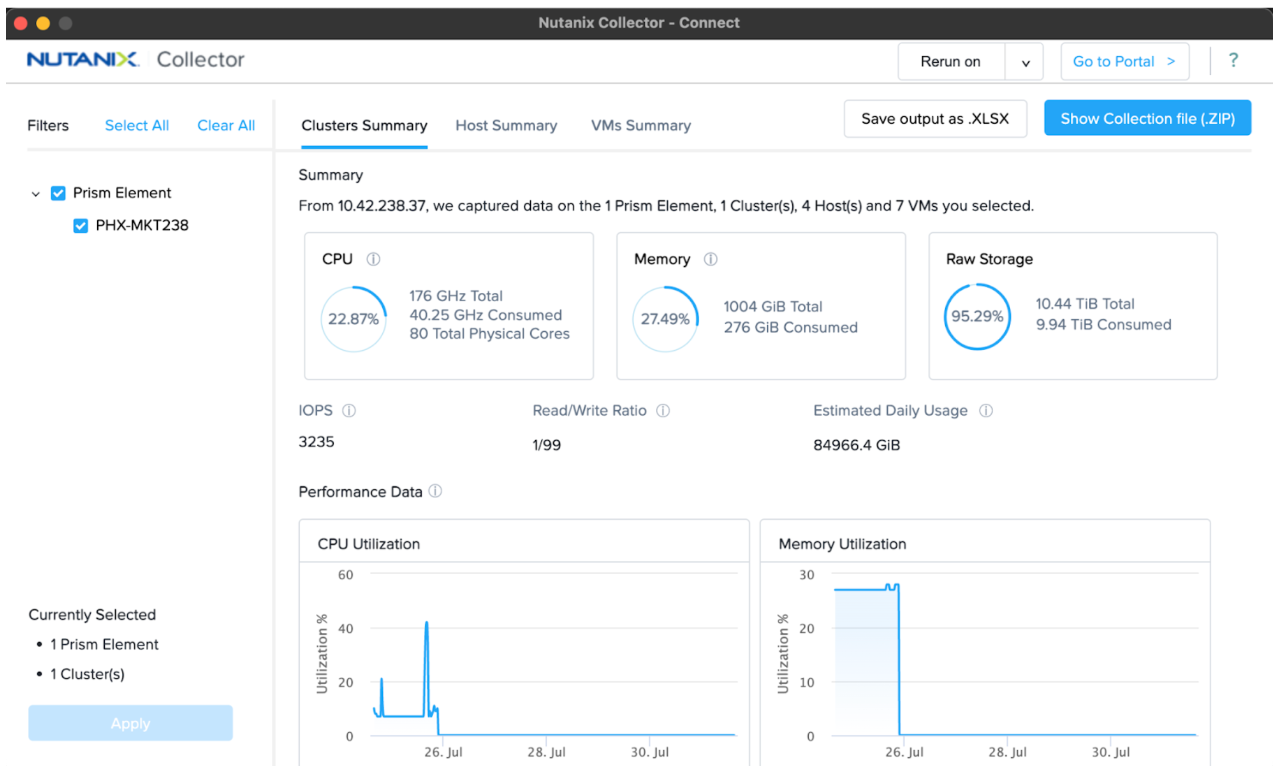Uncheck the Prism Element checkbox
Screen dimensions: 1280x766
pyautogui.click(x=57, y=192)
